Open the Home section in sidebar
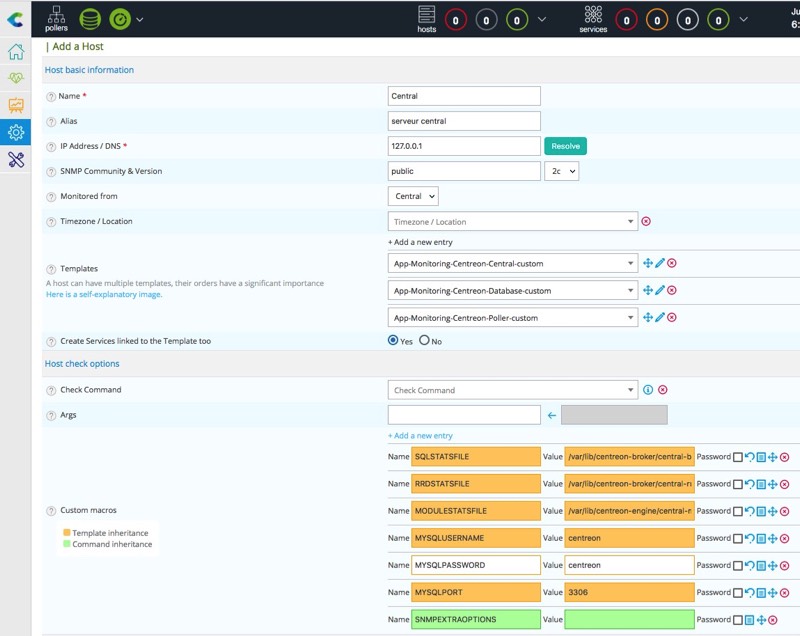 pos(16,52)
